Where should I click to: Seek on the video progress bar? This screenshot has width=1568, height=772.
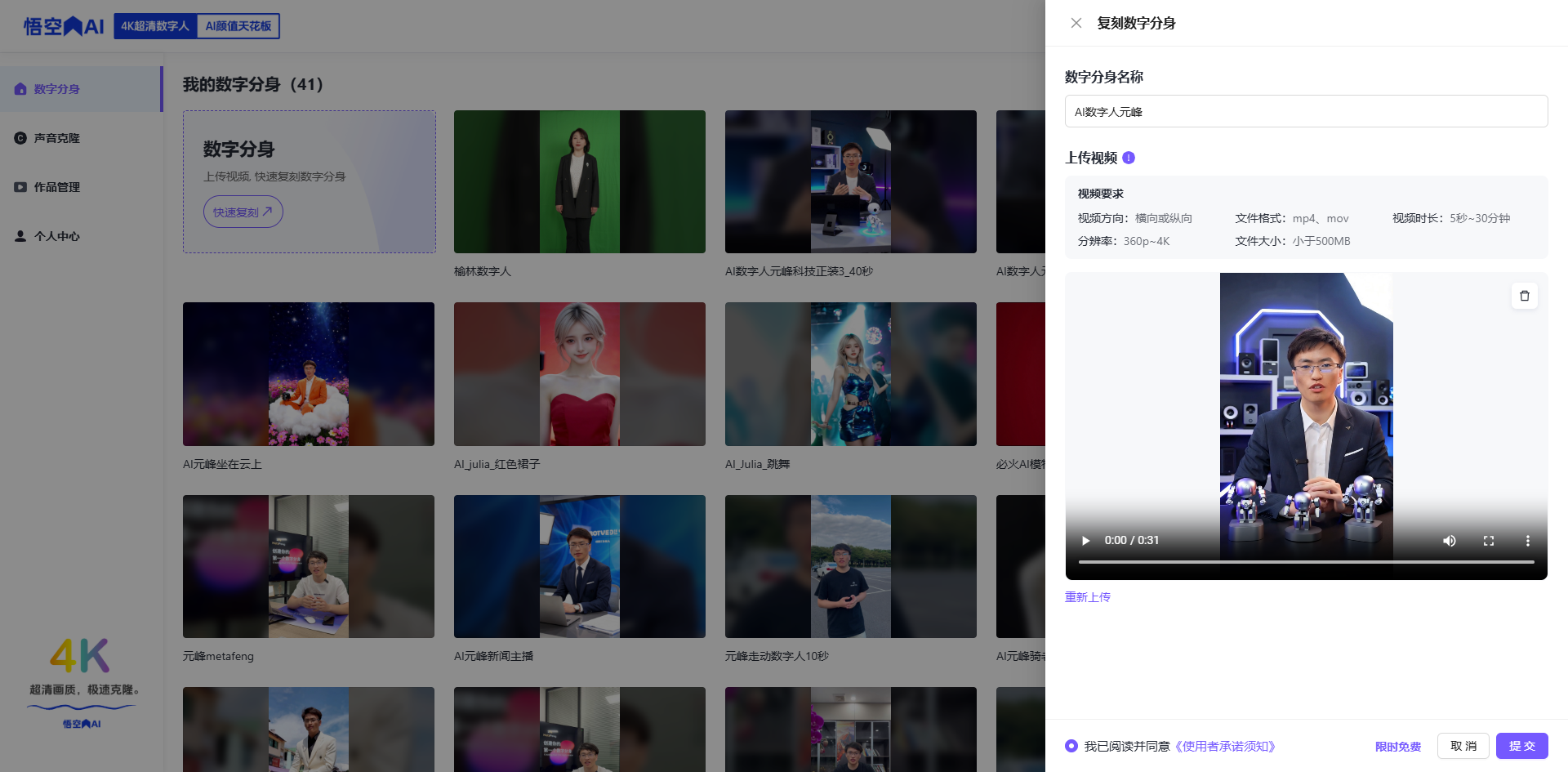(x=1307, y=562)
